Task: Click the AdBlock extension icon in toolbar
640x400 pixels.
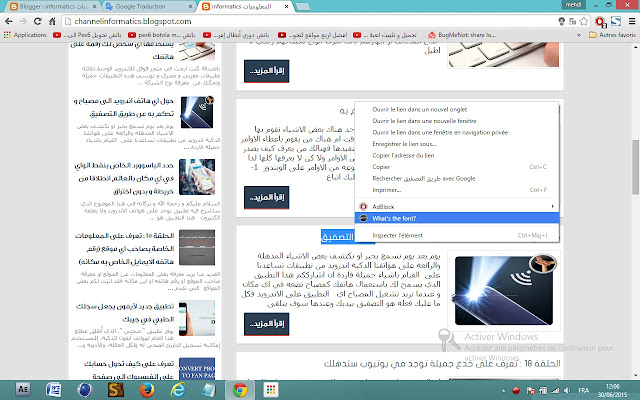Action: 600,22
